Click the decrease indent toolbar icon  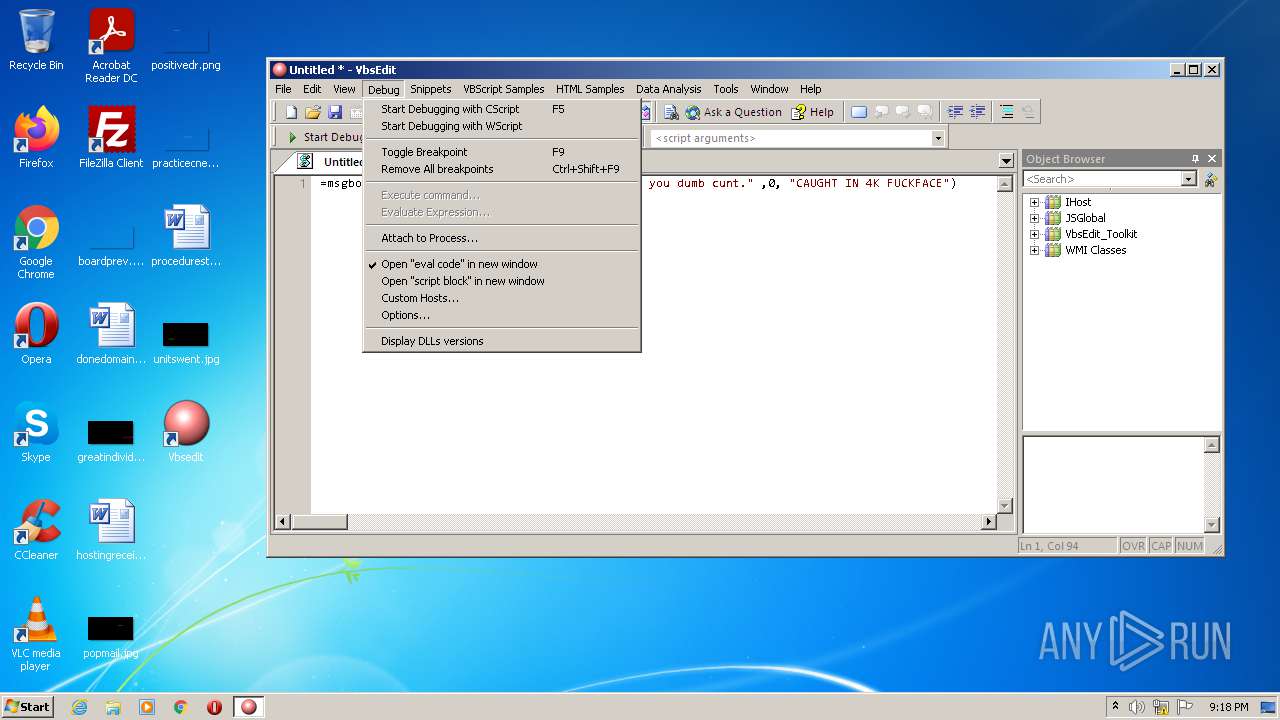[955, 112]
